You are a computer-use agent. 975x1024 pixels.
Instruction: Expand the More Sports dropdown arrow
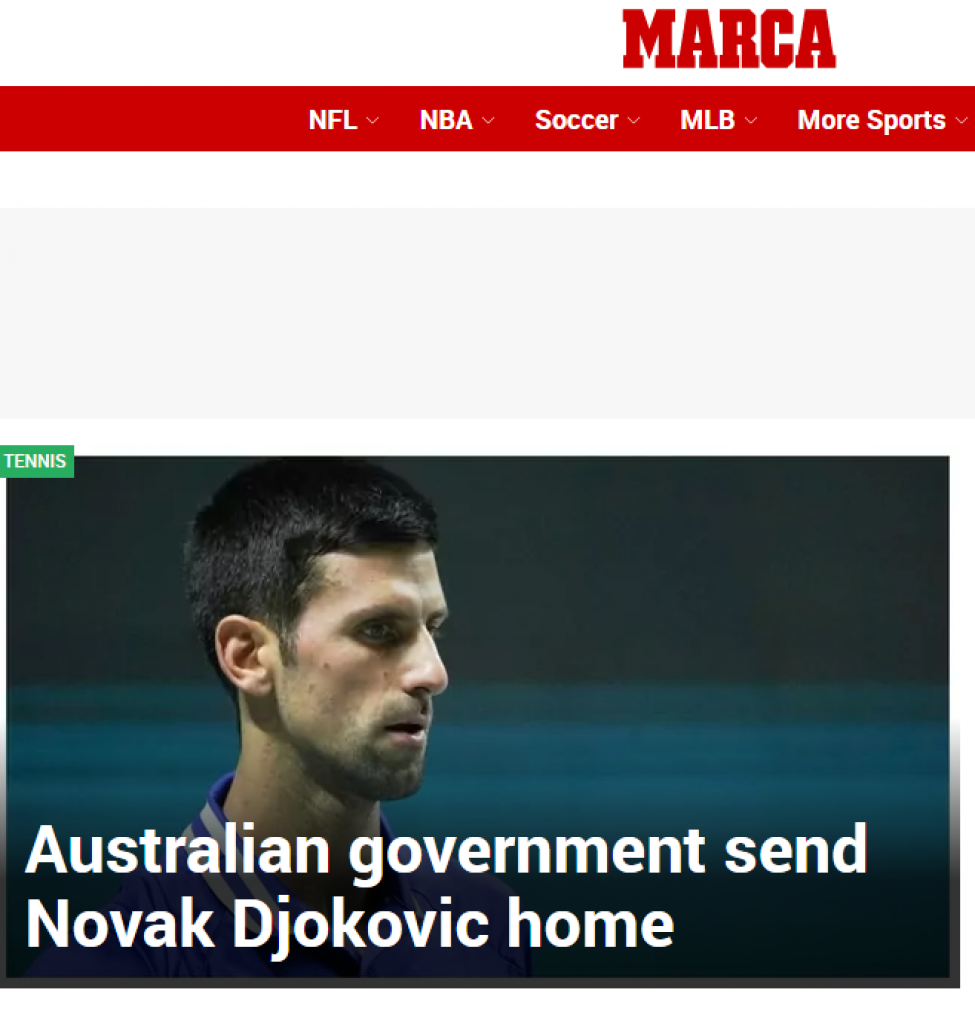click(x=961, y=121)
